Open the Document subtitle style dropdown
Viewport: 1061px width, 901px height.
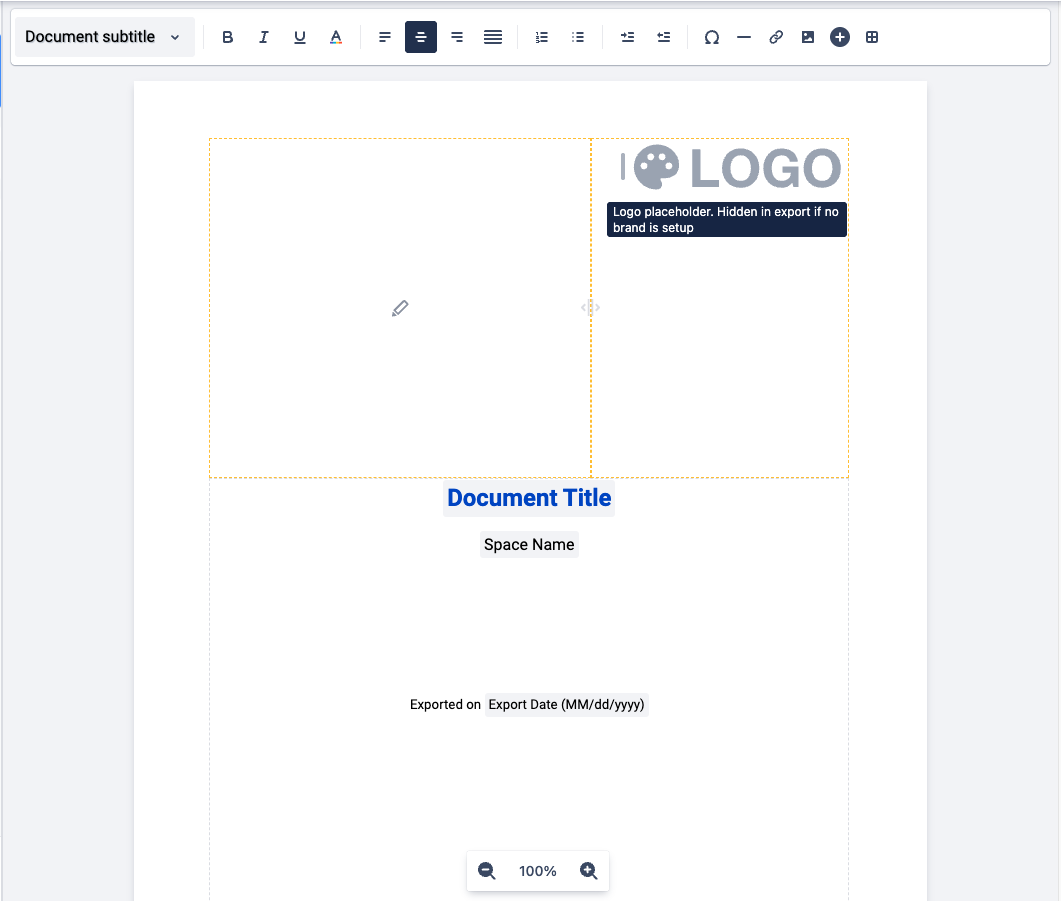click(104, 37)
